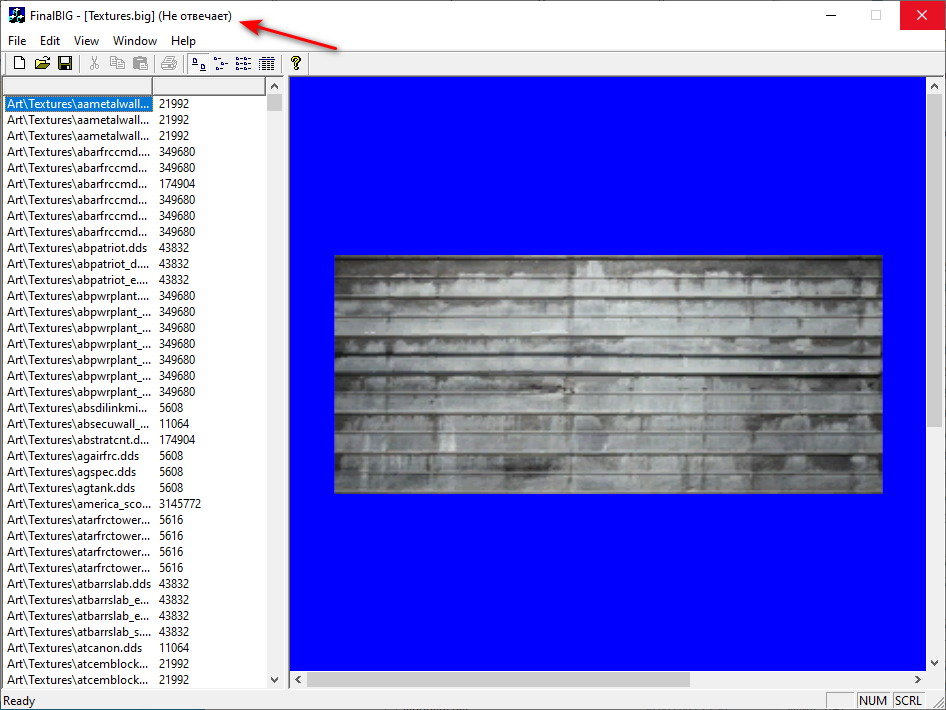The image size is (946, 710).
Task: Click size value 3145772
Action: (180, 504)
